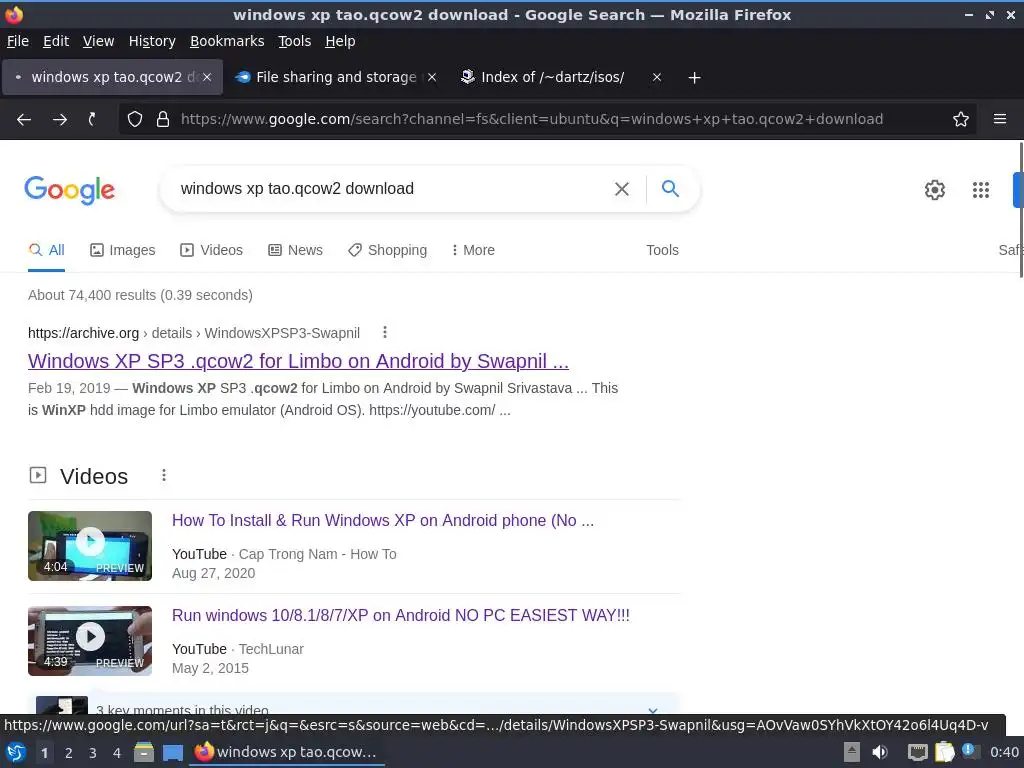Select the Images search filter

coord(123,250)
